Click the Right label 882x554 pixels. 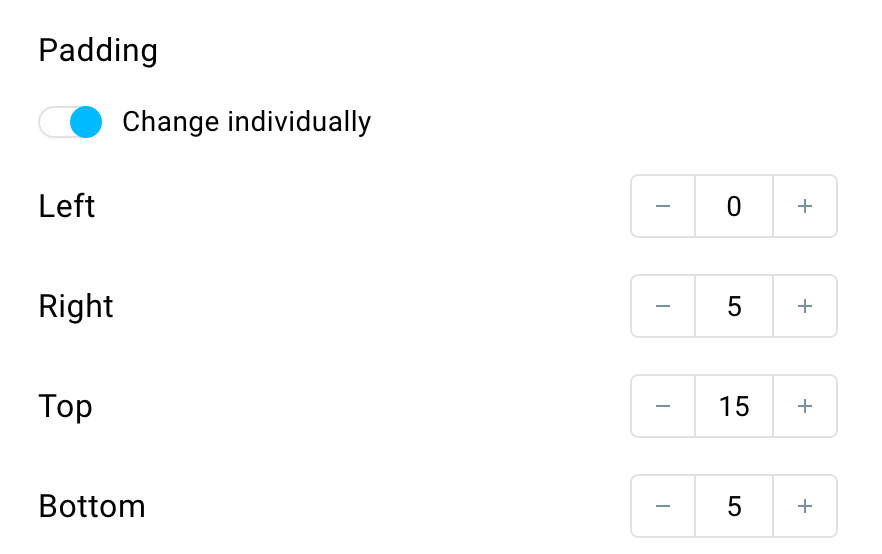76,307
